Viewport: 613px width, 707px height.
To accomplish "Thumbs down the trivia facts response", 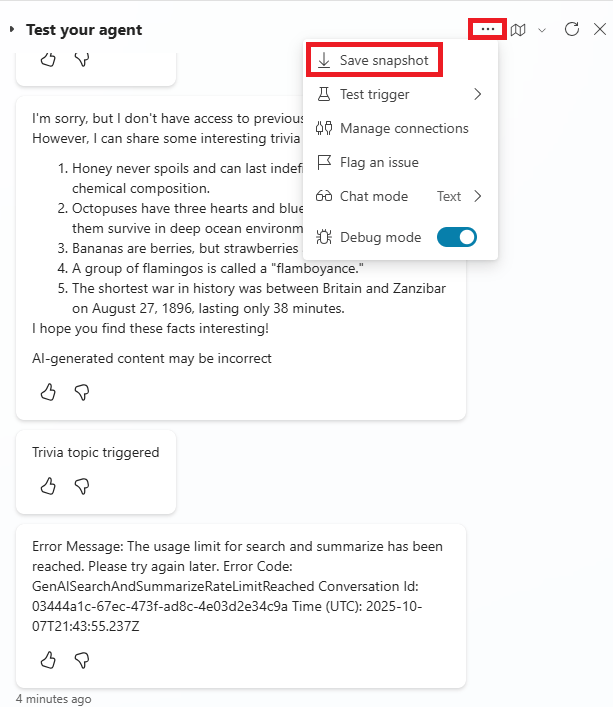I will click(x=82, y=392).
